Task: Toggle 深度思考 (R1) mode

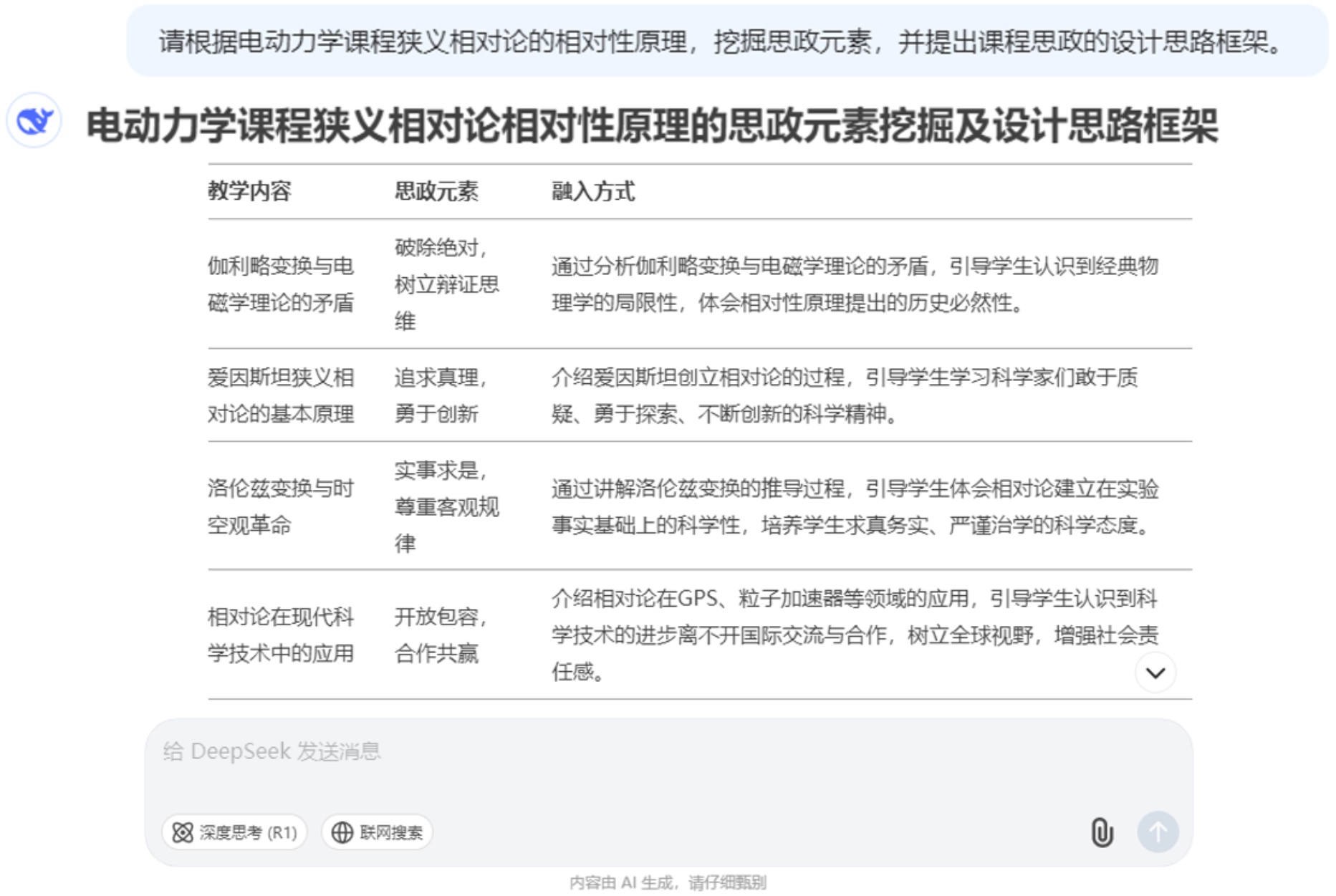Action: point(235,832)
